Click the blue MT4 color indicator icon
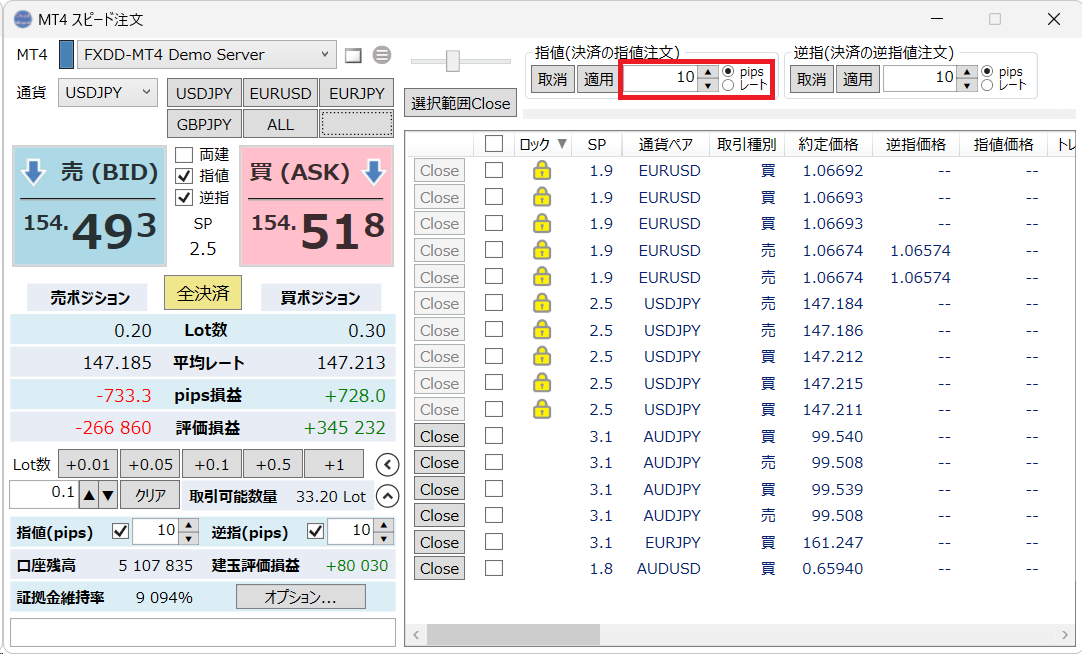This screenshot has height=654, width=1082. [67, 54]
